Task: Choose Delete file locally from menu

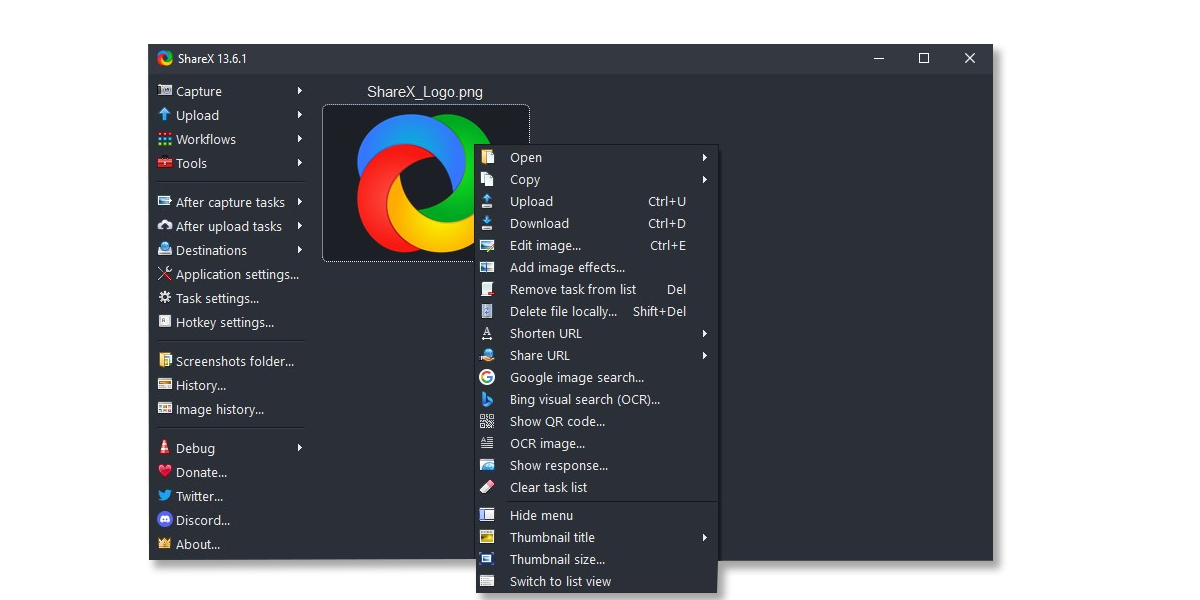Action: [x=563, y=312]
